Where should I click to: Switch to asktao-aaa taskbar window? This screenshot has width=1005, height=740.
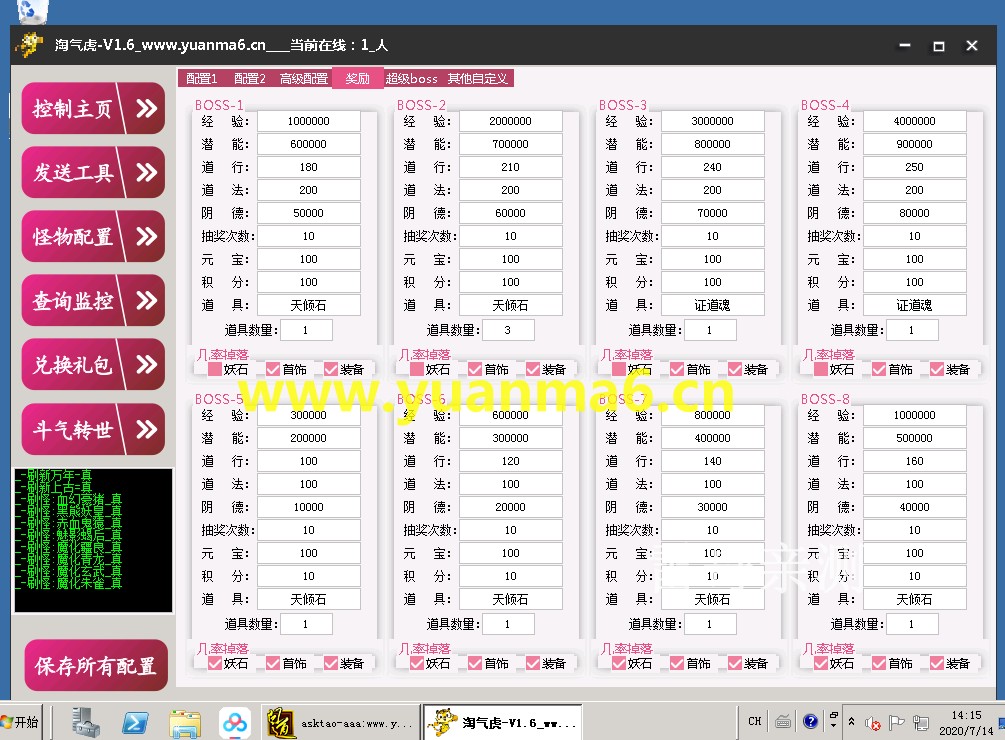(340, 723)
